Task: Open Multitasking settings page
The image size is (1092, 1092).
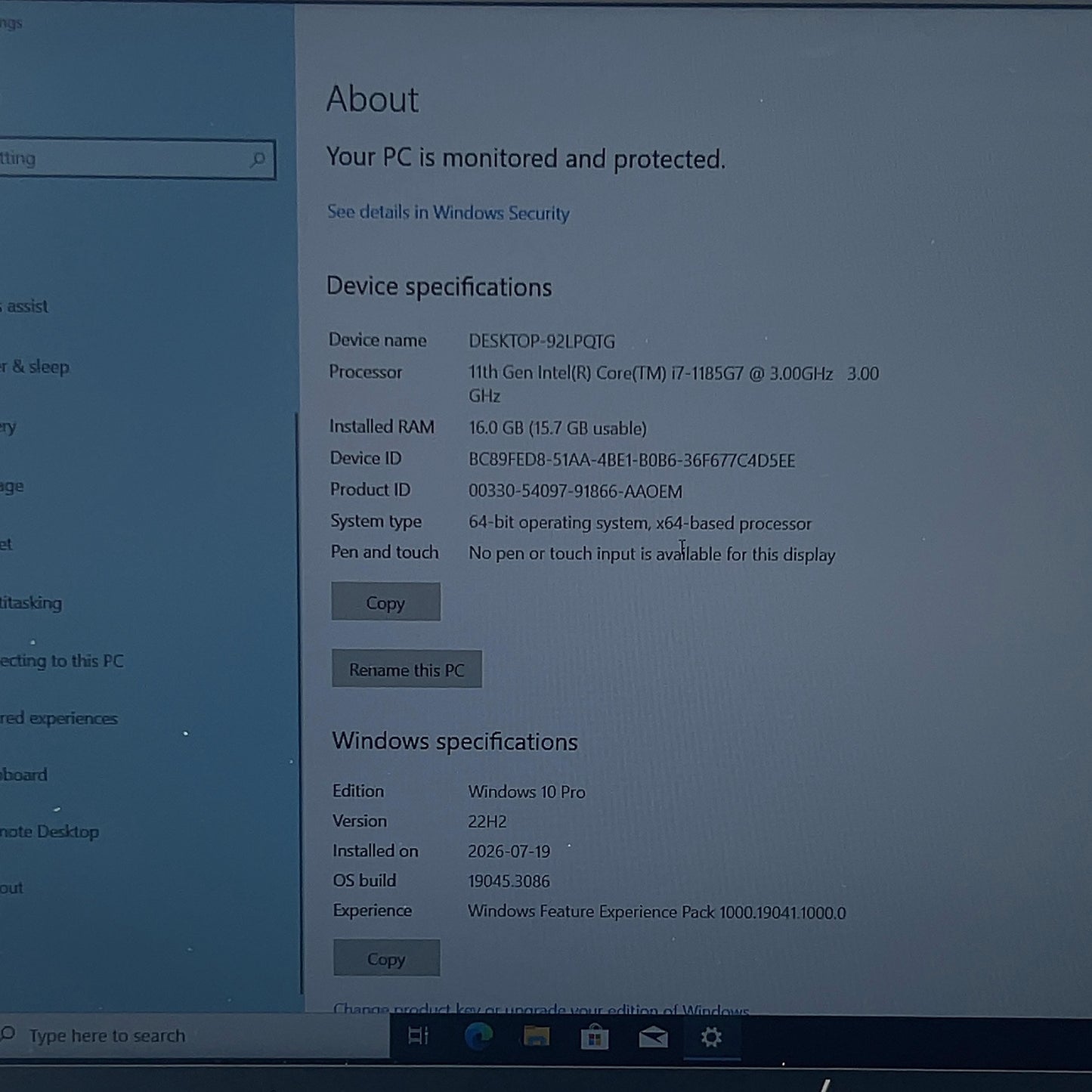Action: [x=31, y=602]
